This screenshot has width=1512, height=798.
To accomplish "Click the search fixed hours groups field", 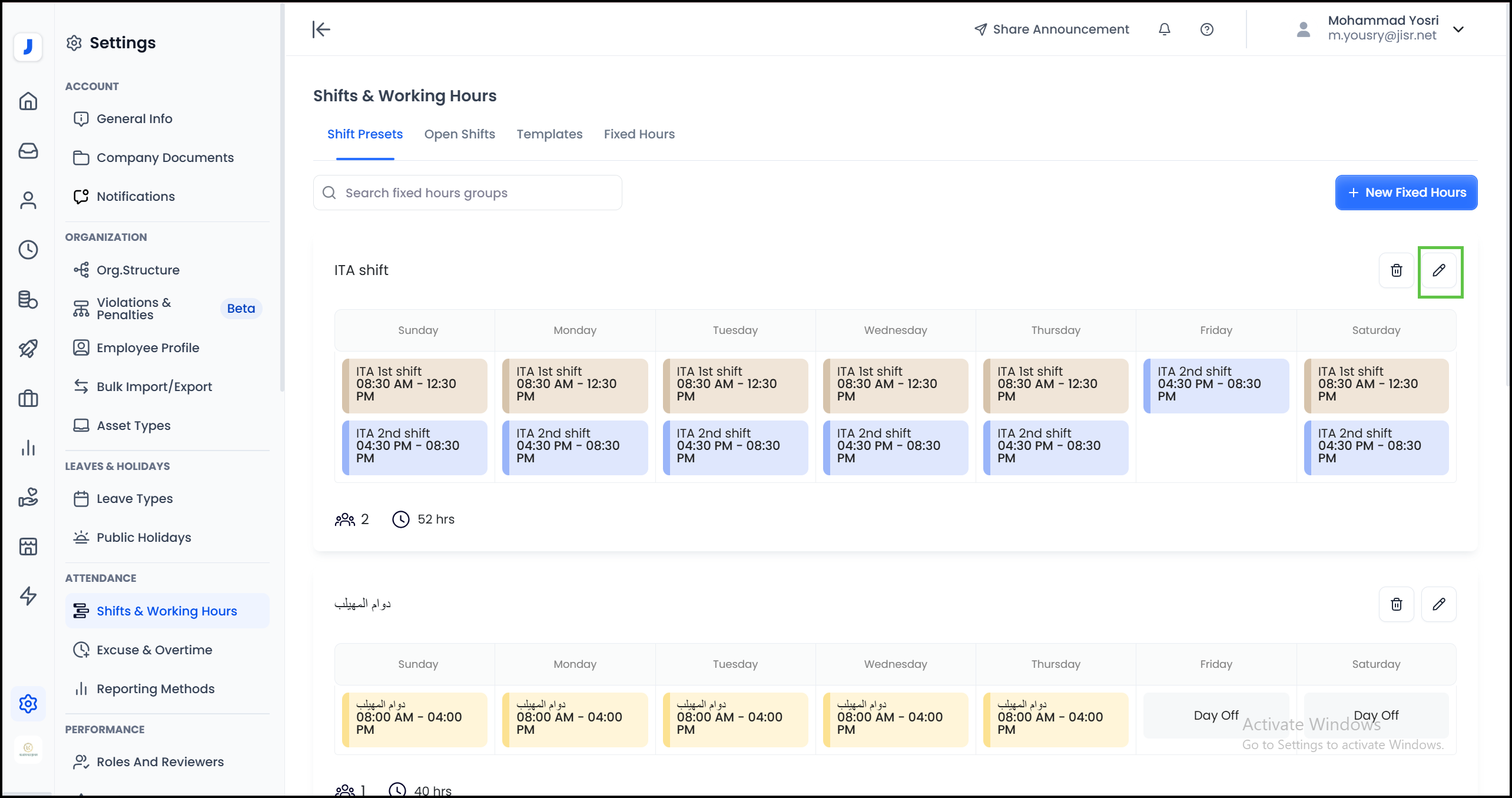I will [467, 193].
